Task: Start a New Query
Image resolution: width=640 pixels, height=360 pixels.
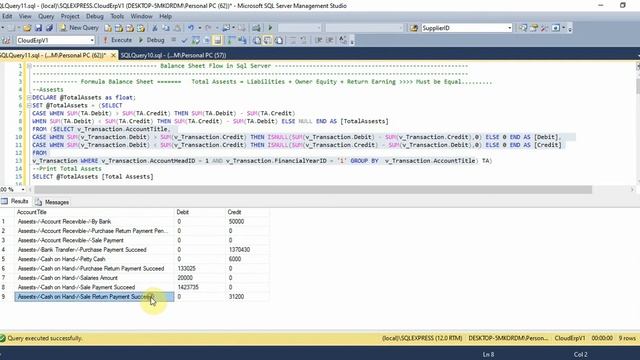Action: (79, 28)
